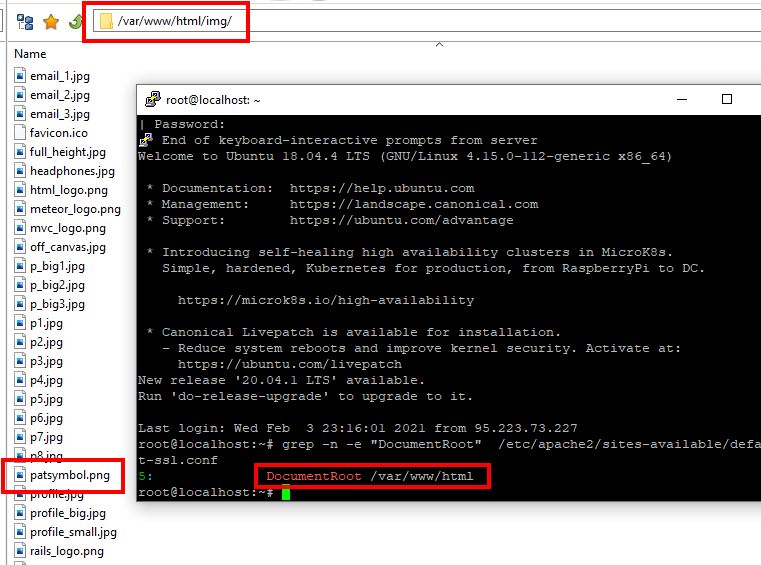Select file off_canvas.jpg

(67, 247)
